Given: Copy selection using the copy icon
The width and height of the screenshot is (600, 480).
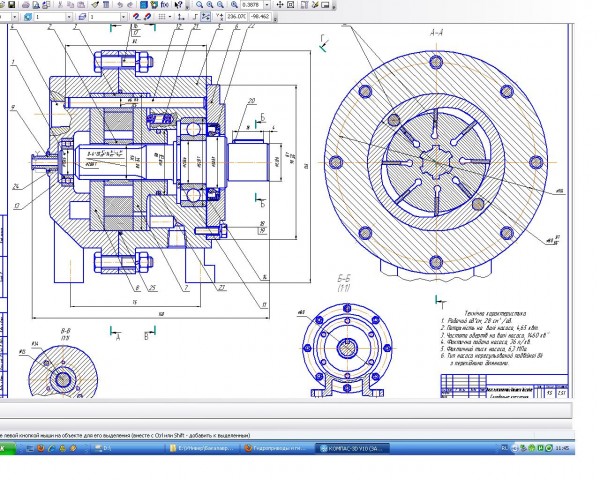Looking at the screenshot, I should 70,5.
